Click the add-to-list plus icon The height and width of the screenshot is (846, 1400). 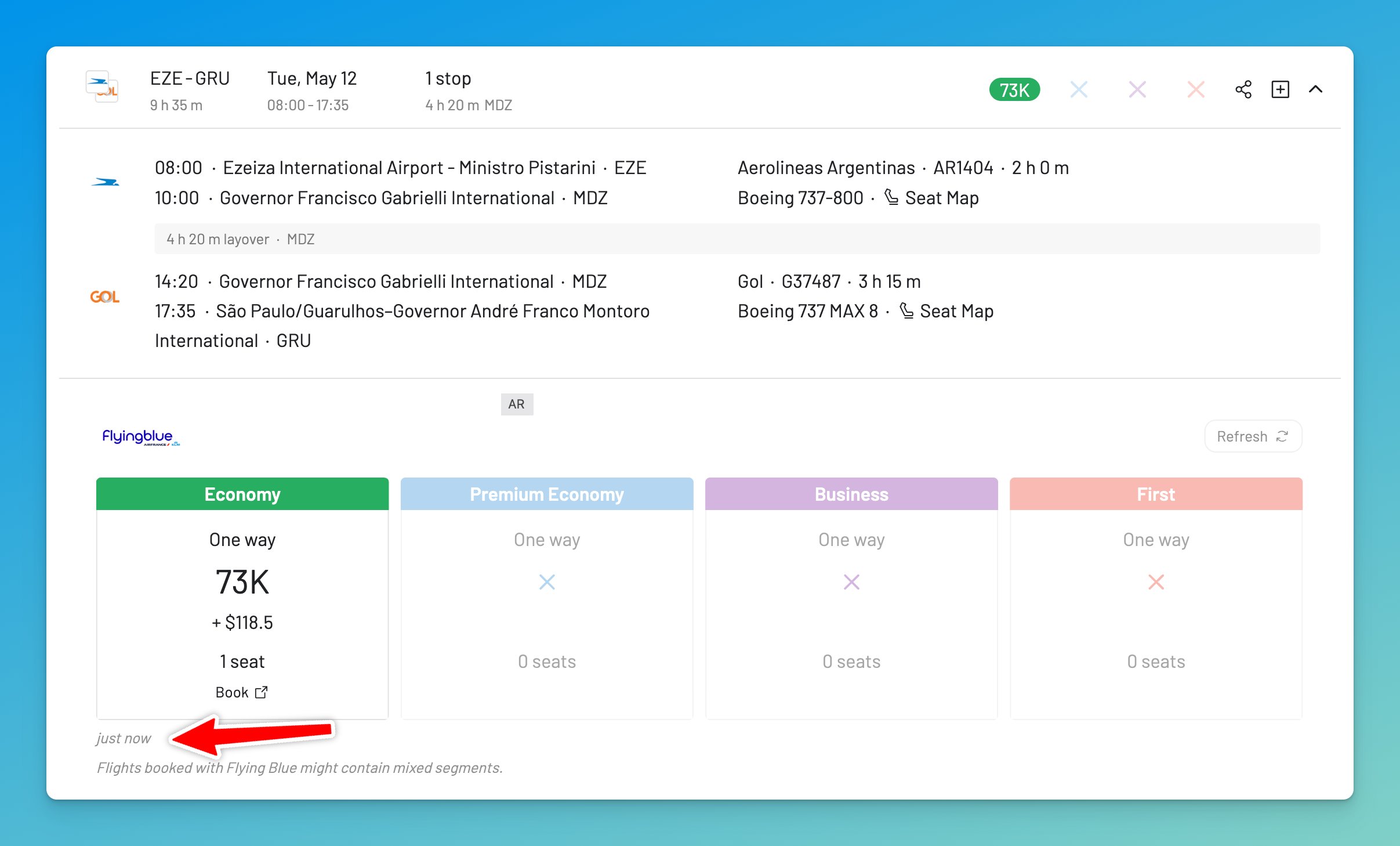pyautogui.click(x=1279, y=89)
